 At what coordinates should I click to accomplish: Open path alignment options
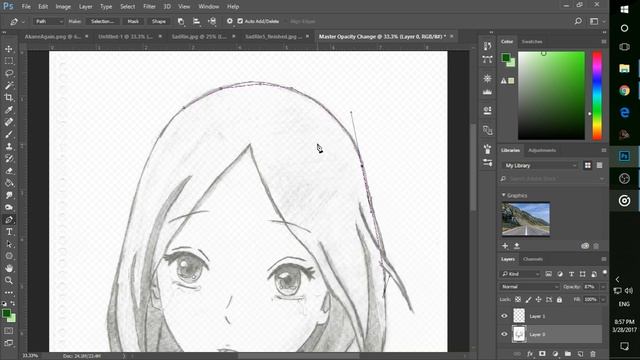[x=196, y=21]
